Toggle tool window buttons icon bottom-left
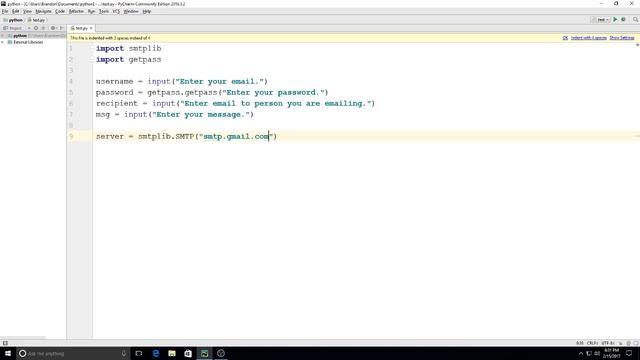 coord(5,343)
